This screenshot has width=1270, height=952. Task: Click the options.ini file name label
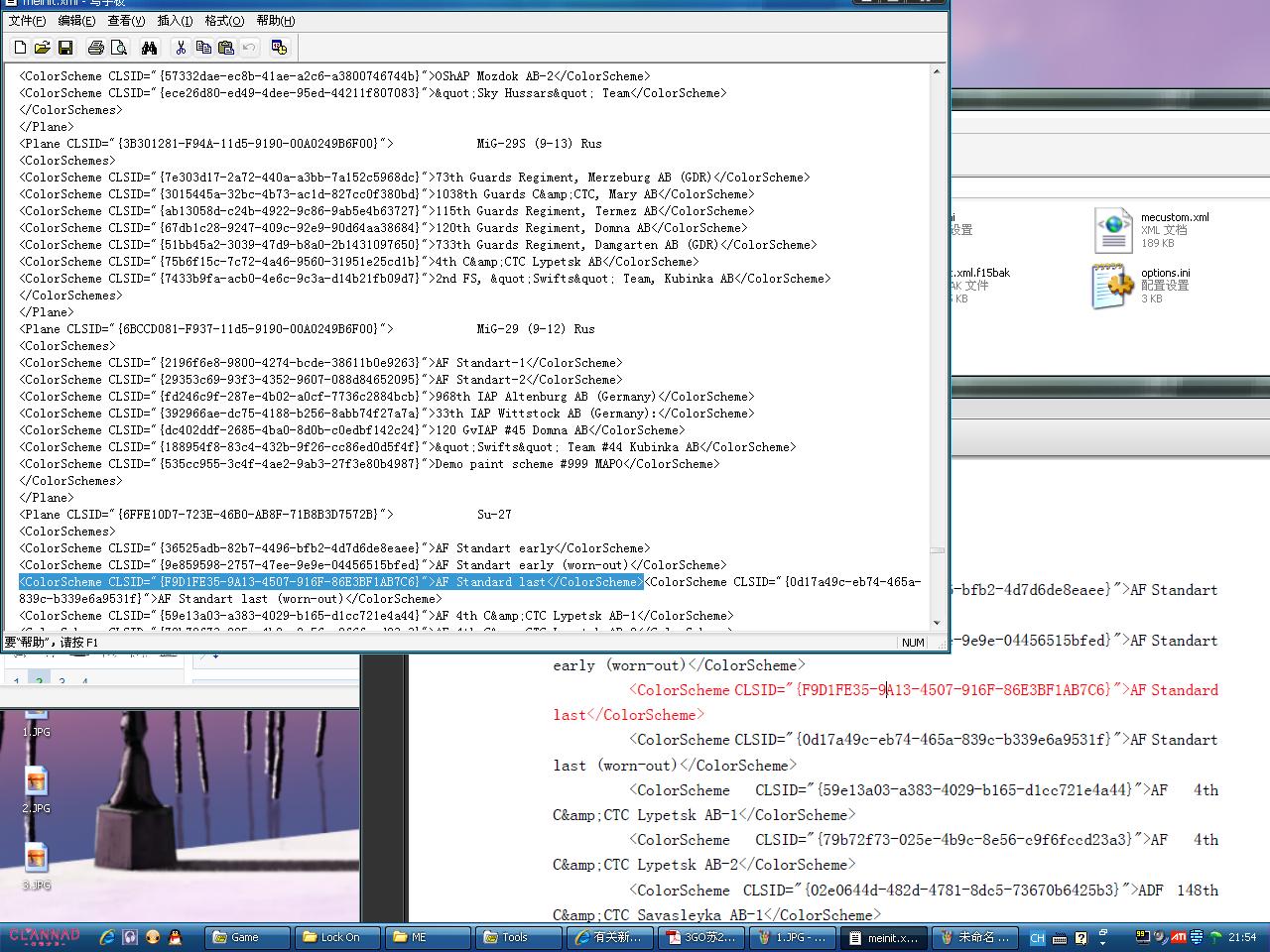[1165, 273]
